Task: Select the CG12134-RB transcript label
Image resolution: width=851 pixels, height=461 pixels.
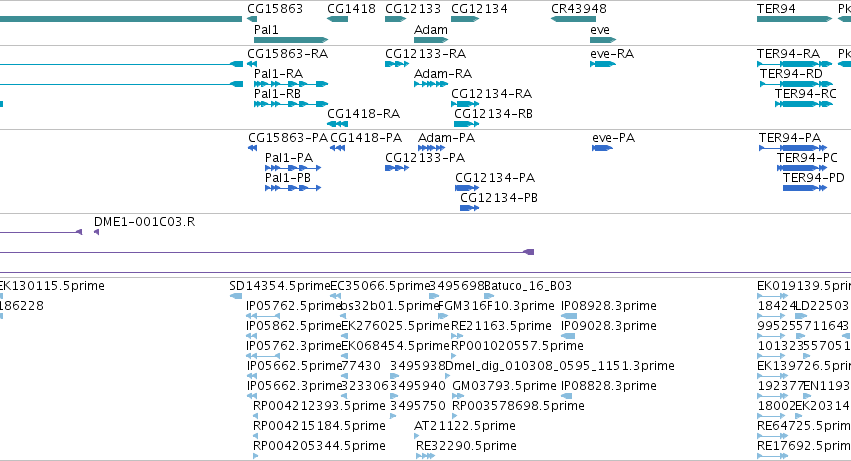Action: (x=493, y=113)
